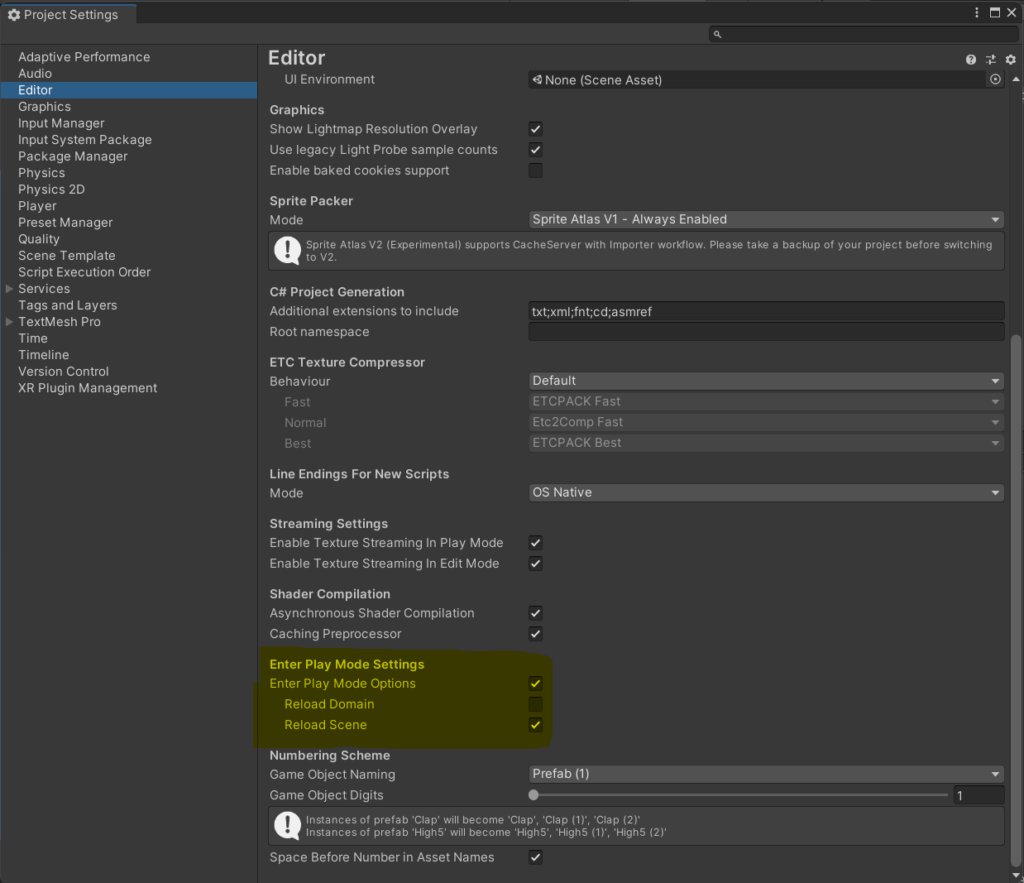Open the Editor settings help icon
1024x883 pixels.
pyautogui.click(x=970, y=59)
